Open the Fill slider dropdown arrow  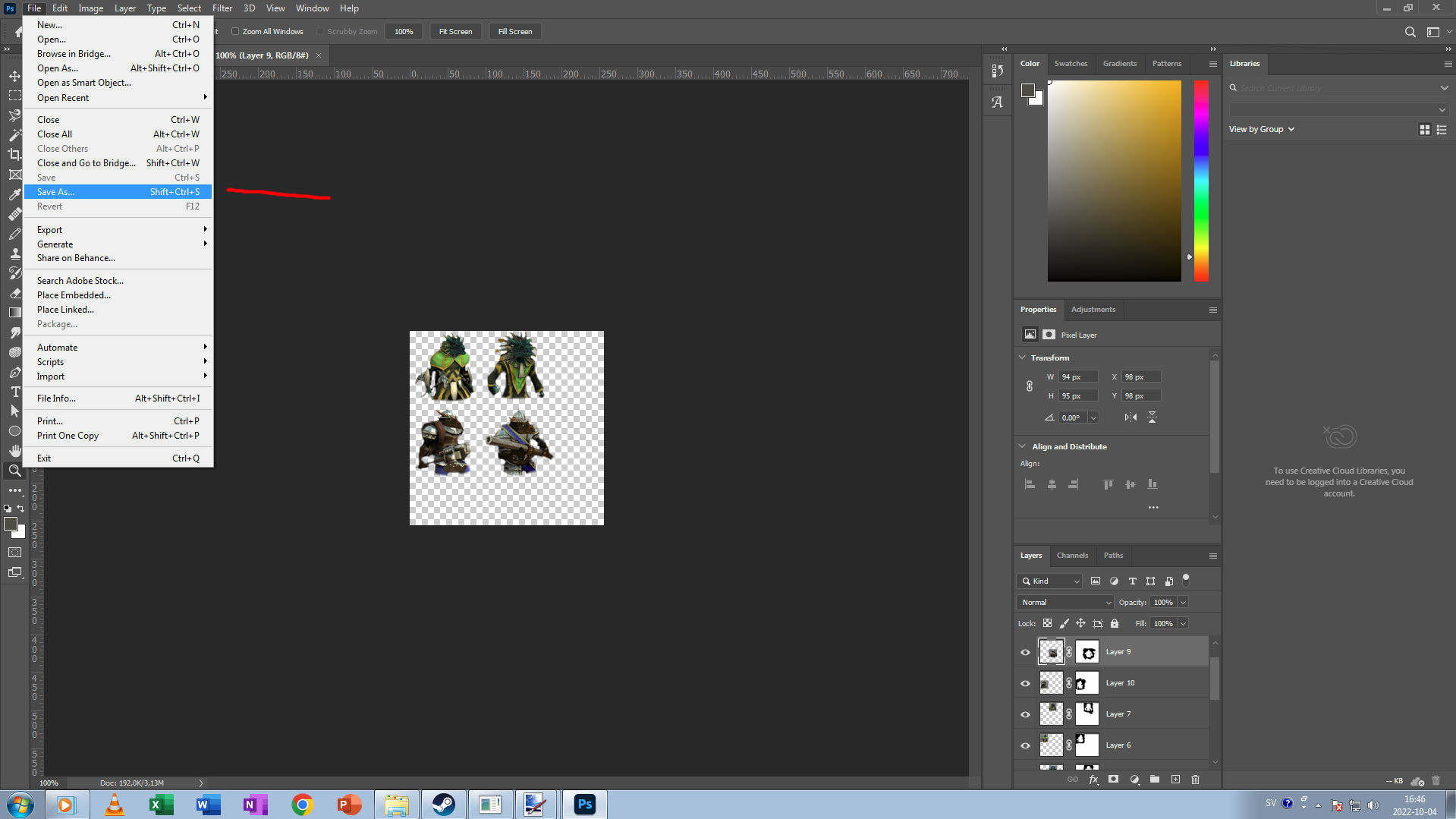(1183, 624)
